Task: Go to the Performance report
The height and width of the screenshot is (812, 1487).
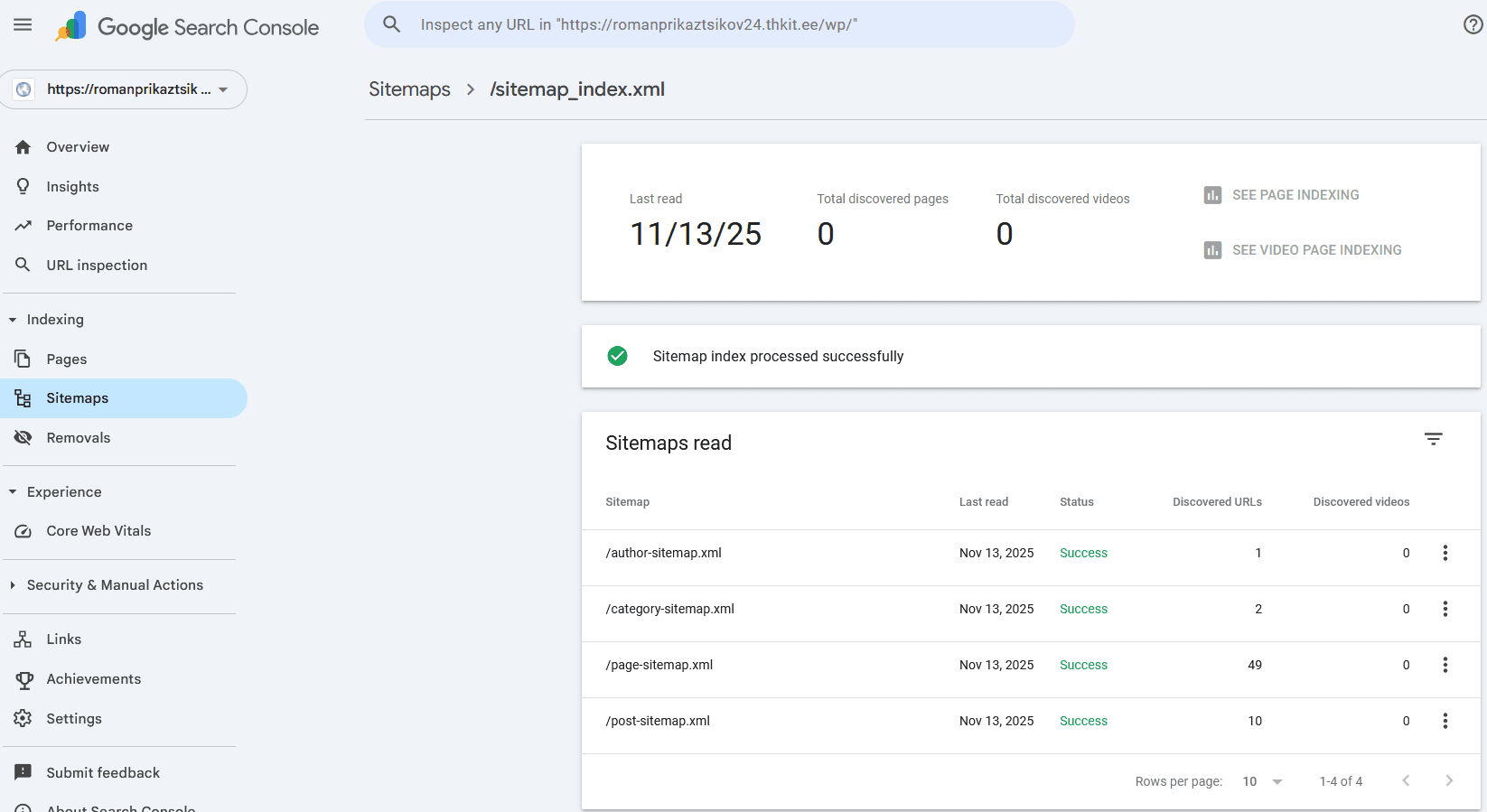Action: (x=89, y=226)
